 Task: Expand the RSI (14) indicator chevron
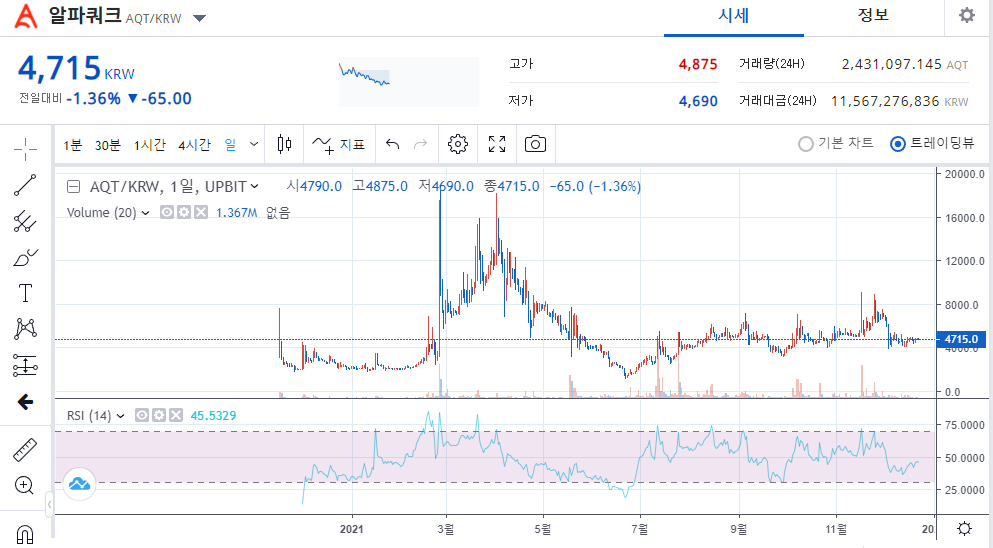pyautogui.click(x=121, y=416)
